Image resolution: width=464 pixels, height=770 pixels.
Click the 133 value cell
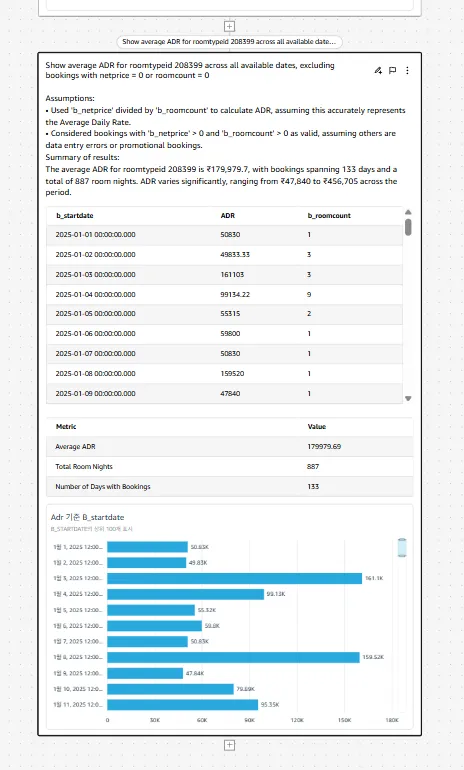click(x=313, y=487)
